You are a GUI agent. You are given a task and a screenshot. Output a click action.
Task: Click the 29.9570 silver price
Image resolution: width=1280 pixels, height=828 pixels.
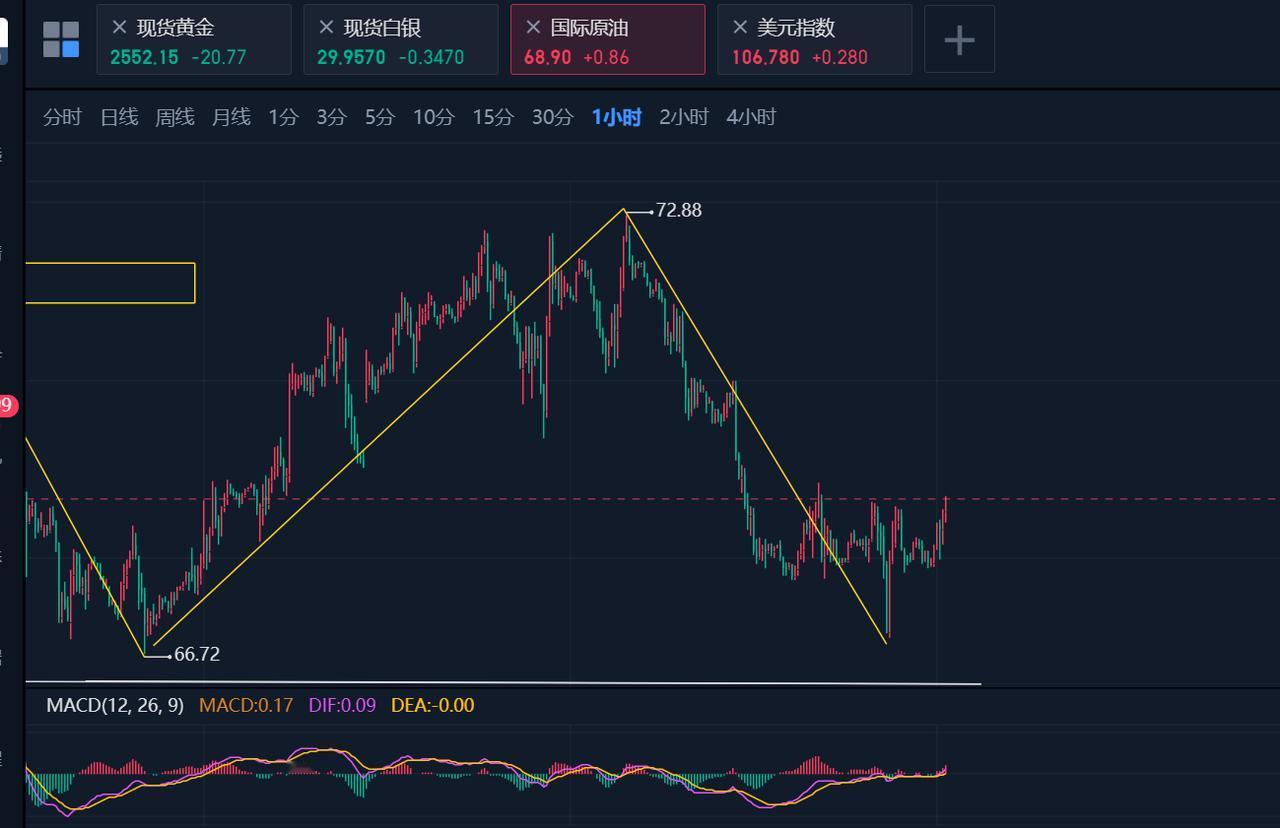click(x=351, y=57)
